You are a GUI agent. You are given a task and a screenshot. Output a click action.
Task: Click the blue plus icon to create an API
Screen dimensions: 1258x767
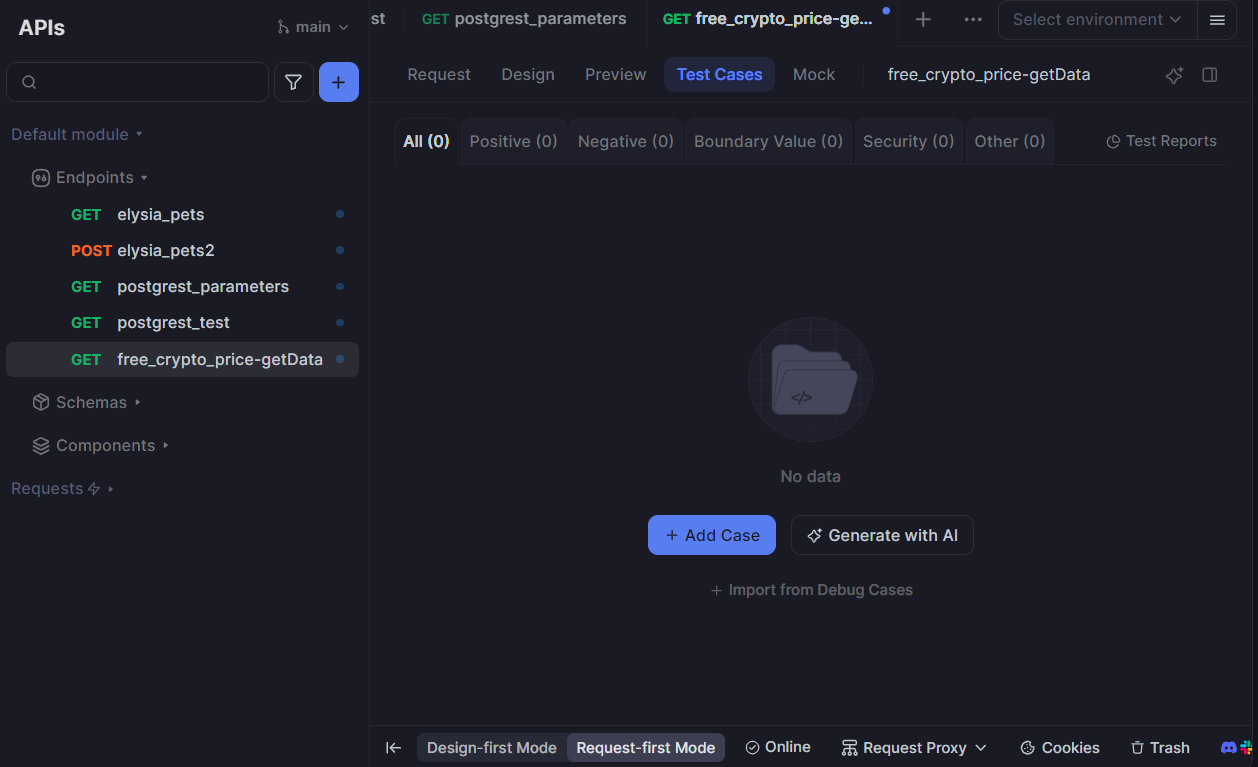click(x=338, y=81)
